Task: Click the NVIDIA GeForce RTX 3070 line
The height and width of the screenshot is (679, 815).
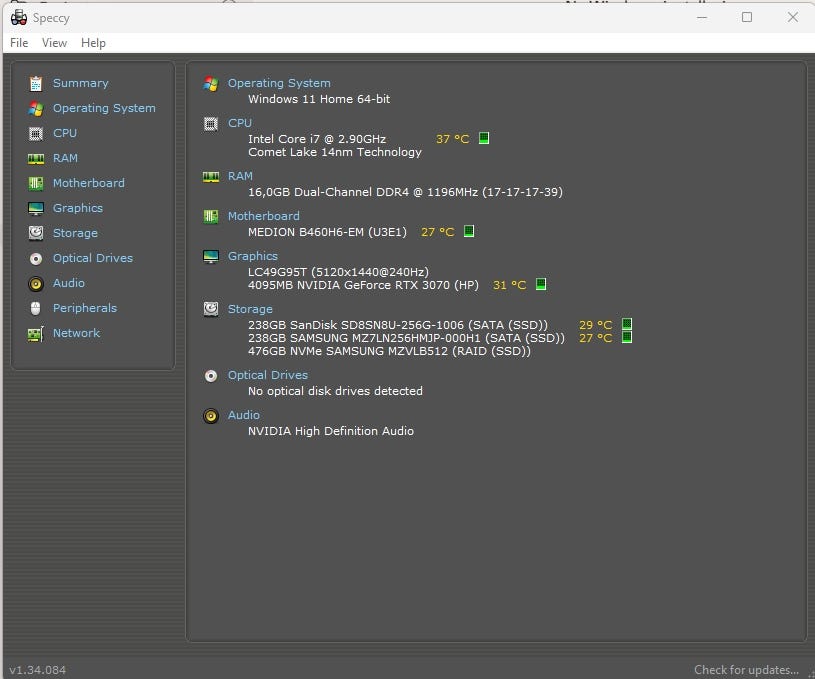Action: [363, 285]
